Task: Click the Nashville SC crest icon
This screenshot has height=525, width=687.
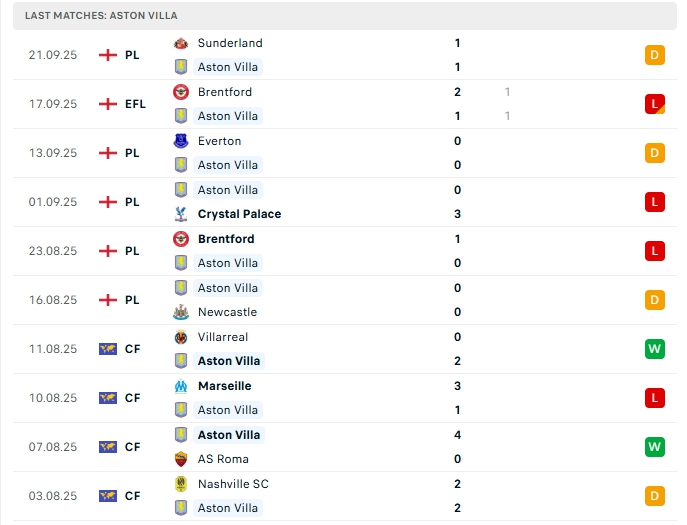Action: click(181, 484)
